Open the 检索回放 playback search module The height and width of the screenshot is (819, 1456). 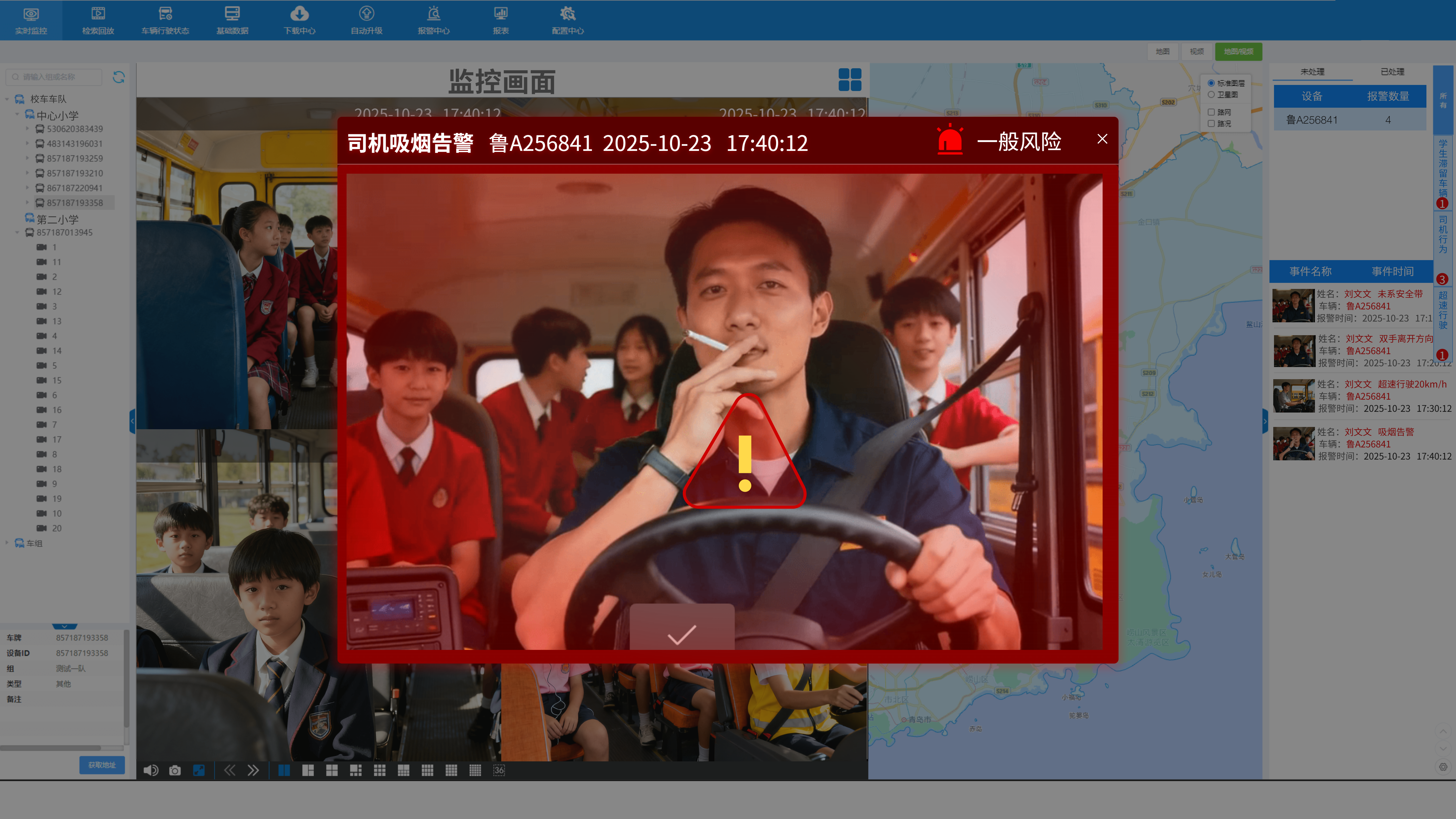pyautogui.click(x=98, y=20)
